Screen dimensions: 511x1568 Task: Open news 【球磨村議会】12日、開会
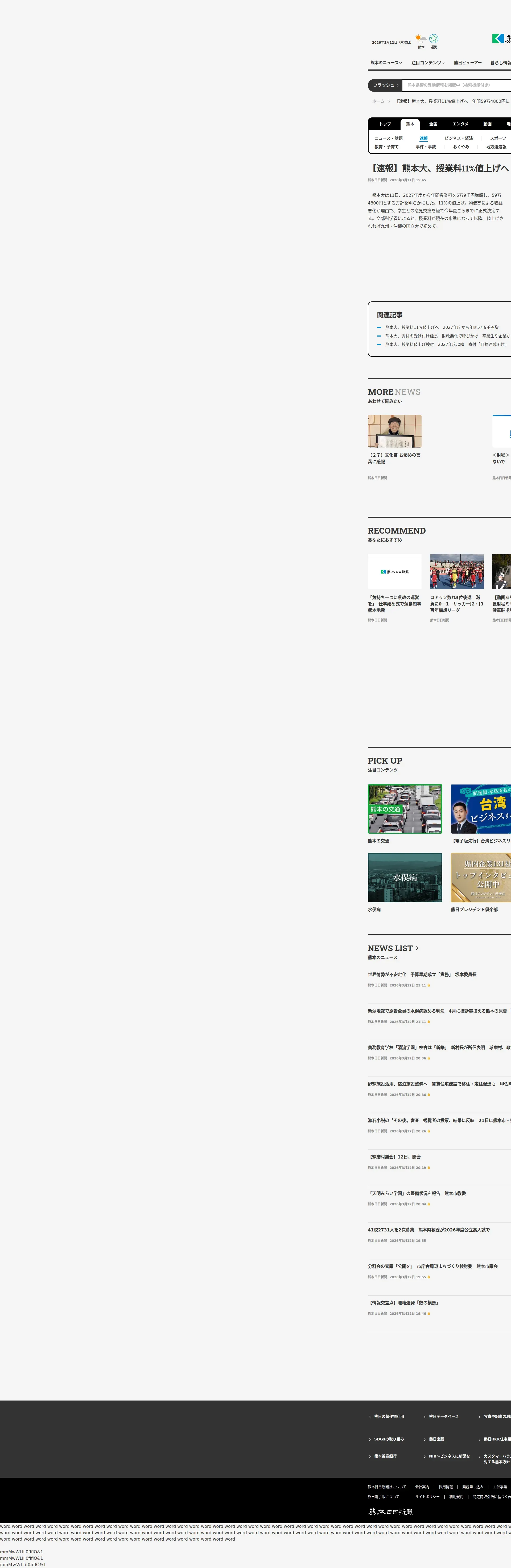point(394,1157)
